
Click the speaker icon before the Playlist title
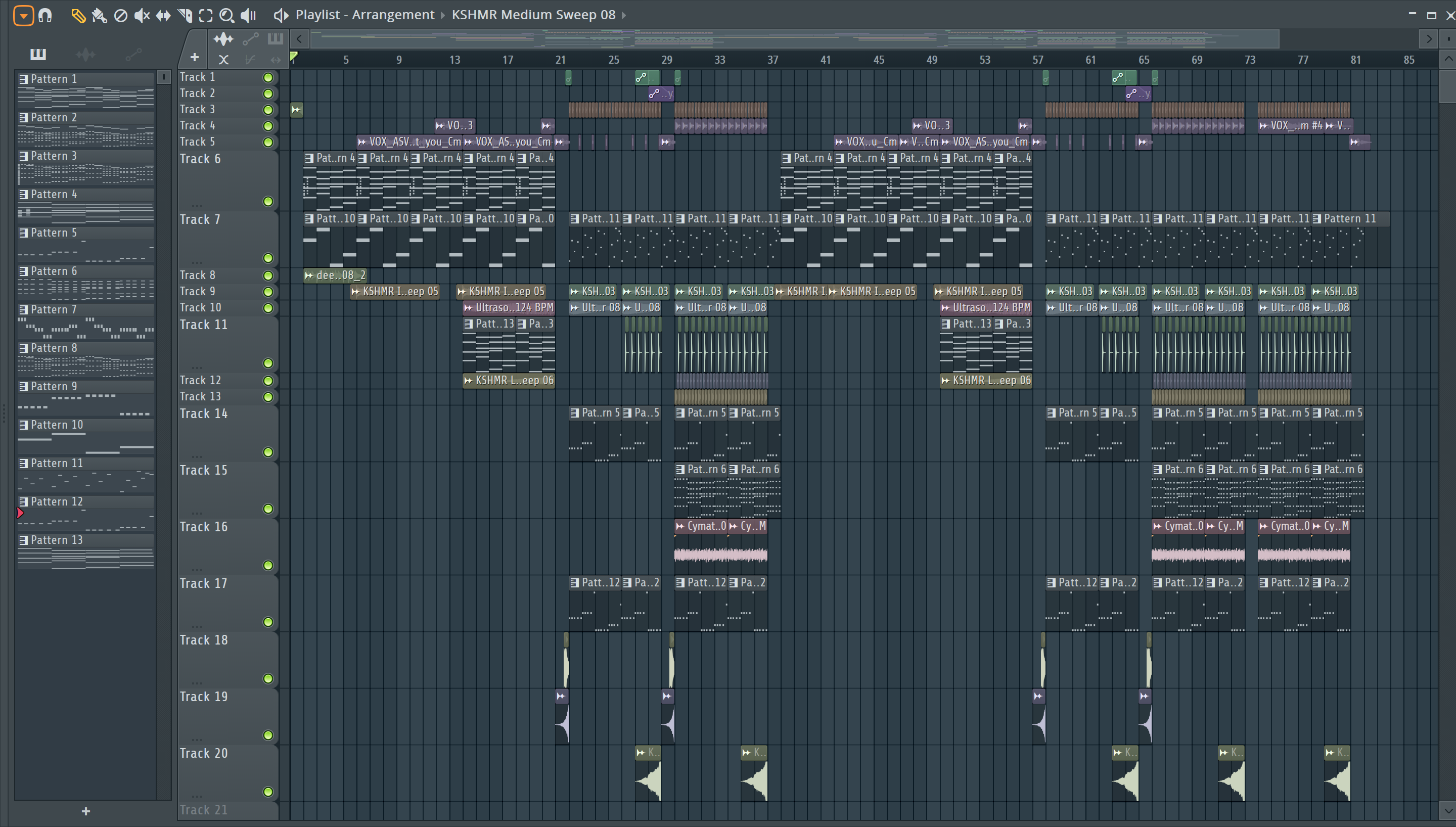(281, 15)
